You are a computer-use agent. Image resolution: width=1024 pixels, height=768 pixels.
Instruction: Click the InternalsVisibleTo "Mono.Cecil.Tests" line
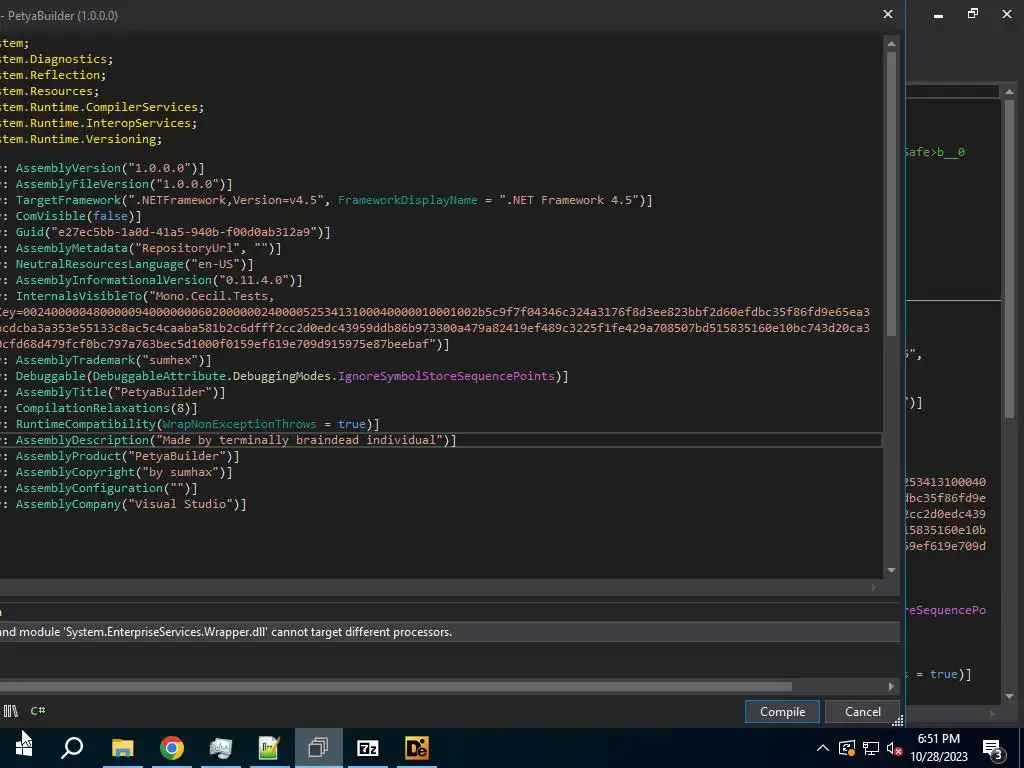click(x=137, y=296)
